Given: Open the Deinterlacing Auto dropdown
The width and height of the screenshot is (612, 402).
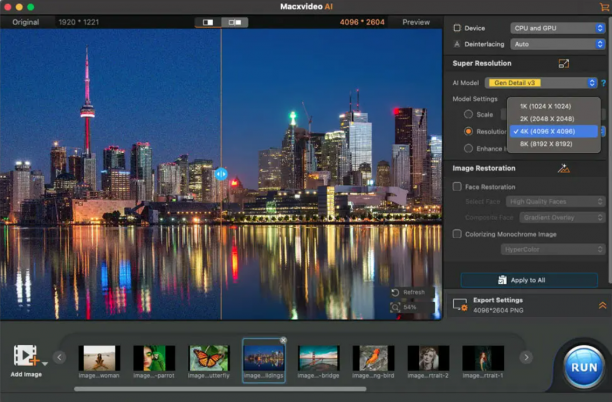Looking at the screenshot, I should coord(558,44).
